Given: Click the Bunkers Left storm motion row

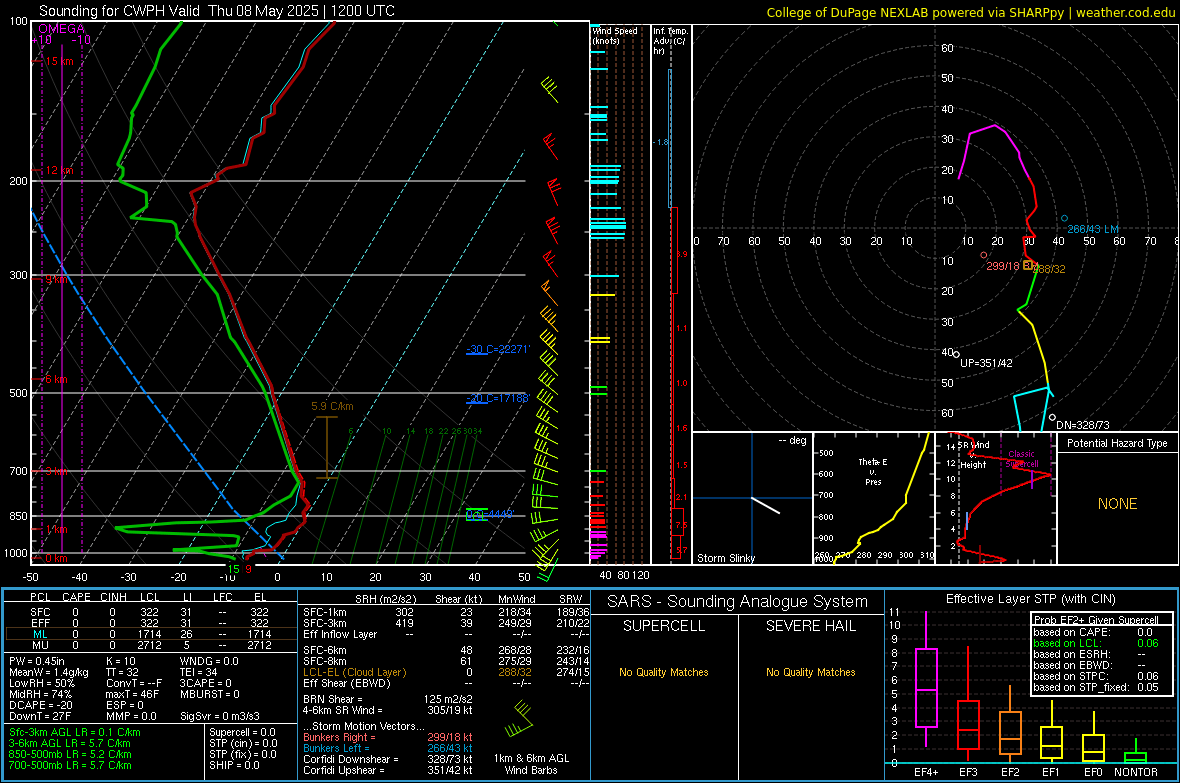Looking at the screenshot, I should pyautogui.click(x=388, y=748).
